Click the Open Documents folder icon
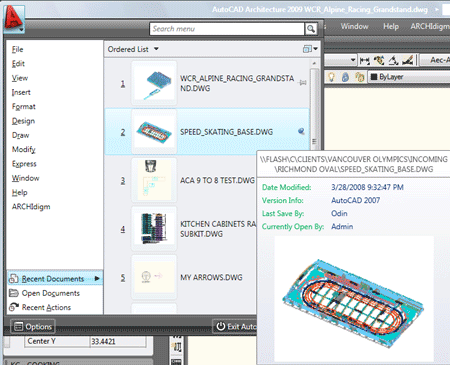The image size is (450, 365). click(14, 293)
